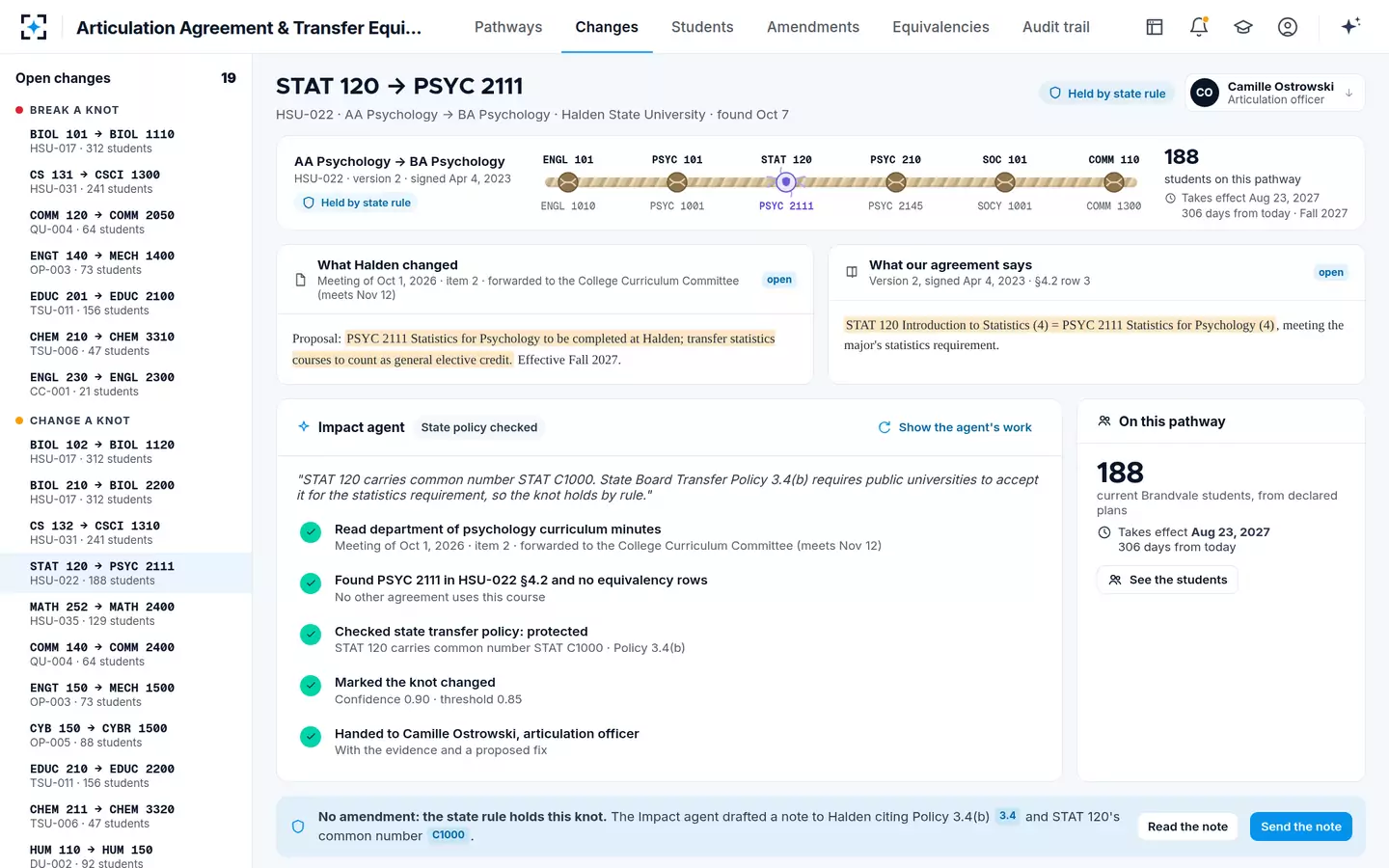Select CYB 150 → CYBR 1500 change
Screen dimensions: 1389x868
[125, 735]
